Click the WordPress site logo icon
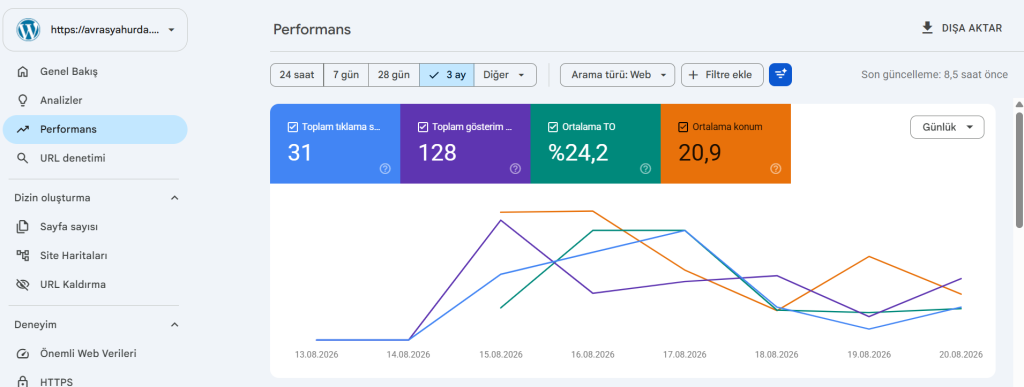The height and width of the screenshot is (387, 1024). pyautogui.click(x=28, y=29)
